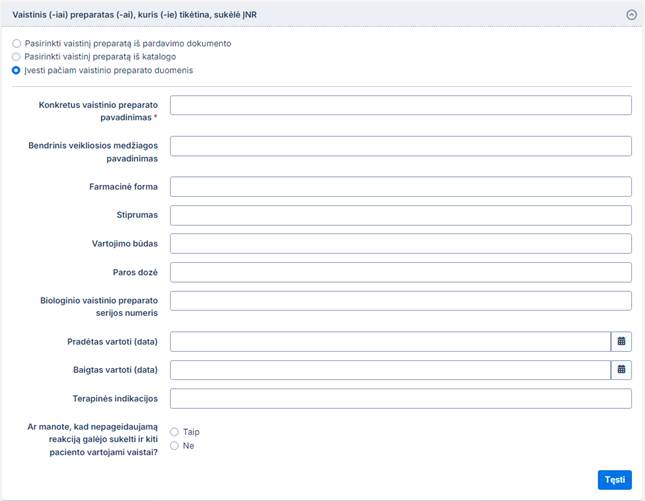This screenshot has height=501, width=645.
Task: Select 'Pasirinkti vaistinį preparatą iš pardavimo dokumento'
Action: tap(17, 44)
